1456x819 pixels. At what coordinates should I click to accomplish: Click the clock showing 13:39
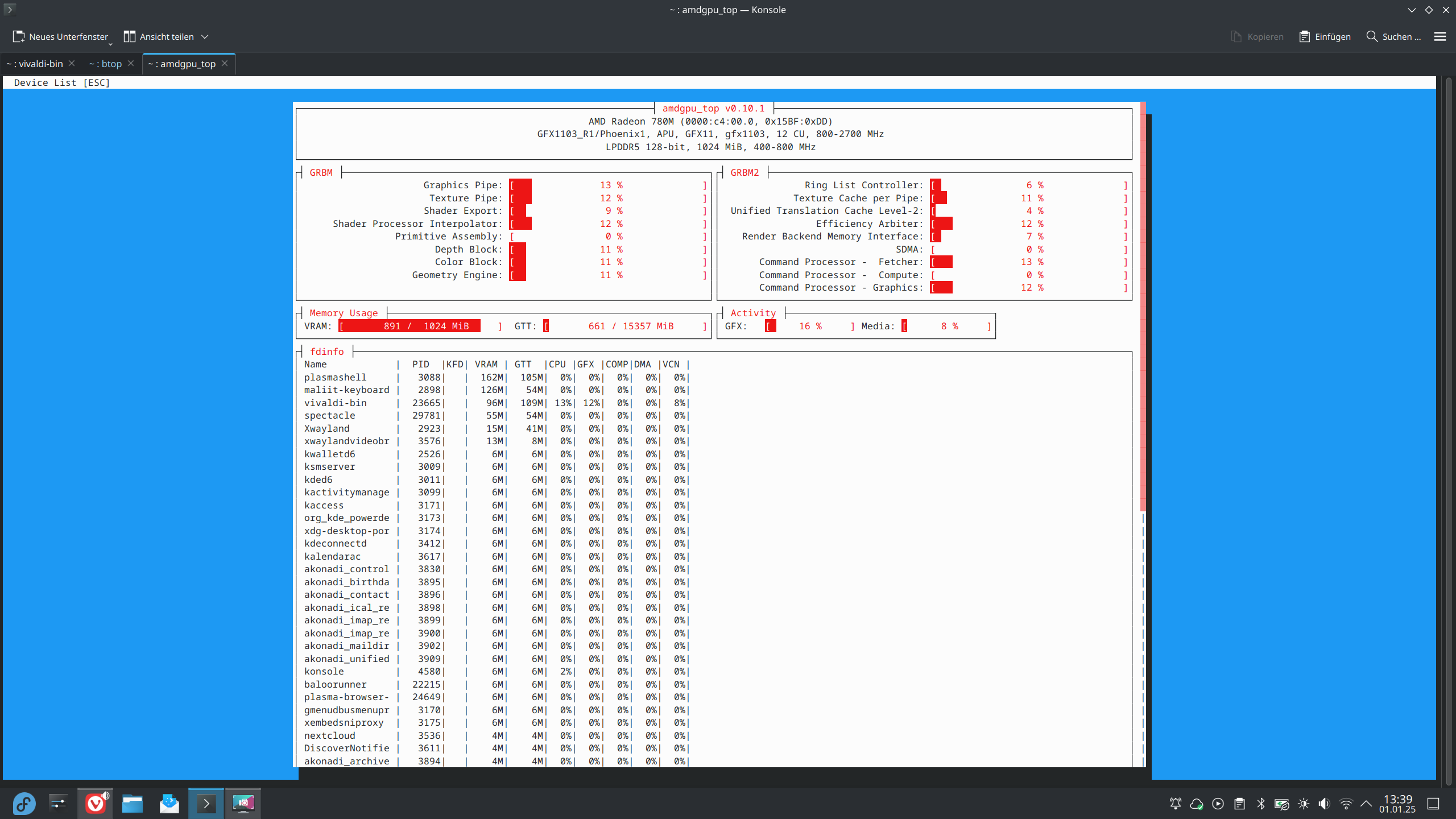(x=1397, y=803)
